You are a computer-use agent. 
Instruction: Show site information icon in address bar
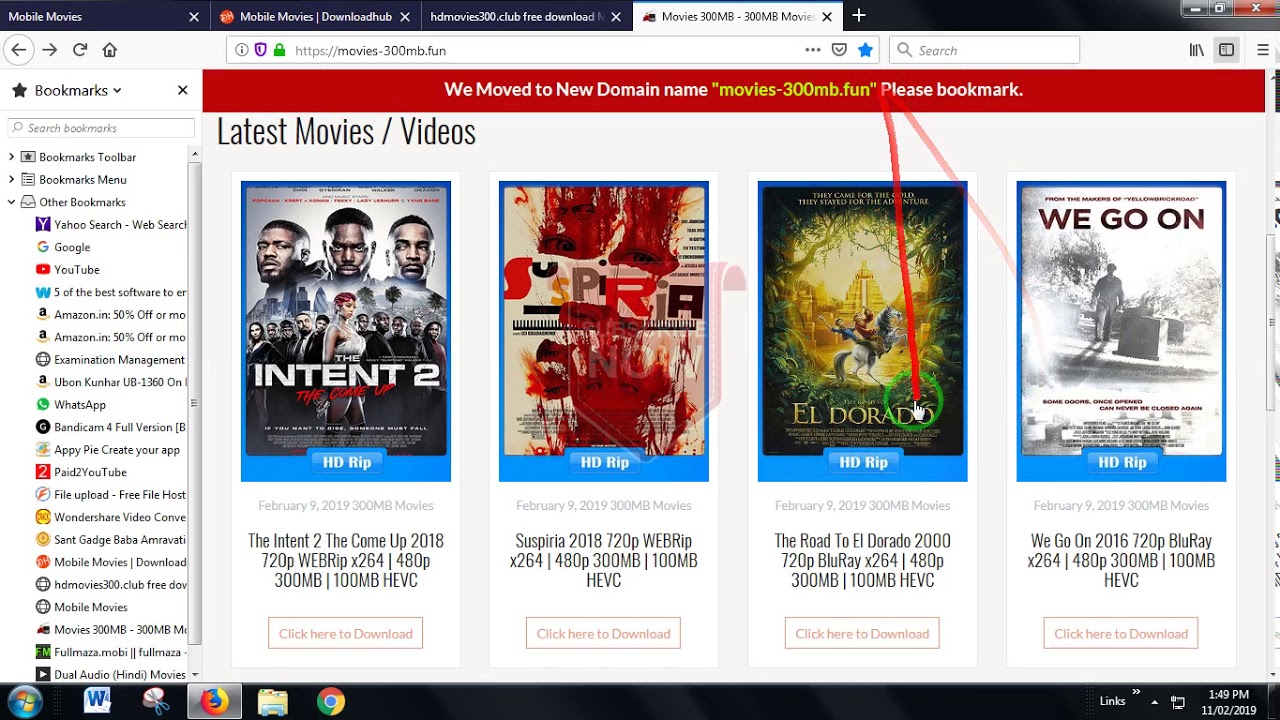[242, 50]
